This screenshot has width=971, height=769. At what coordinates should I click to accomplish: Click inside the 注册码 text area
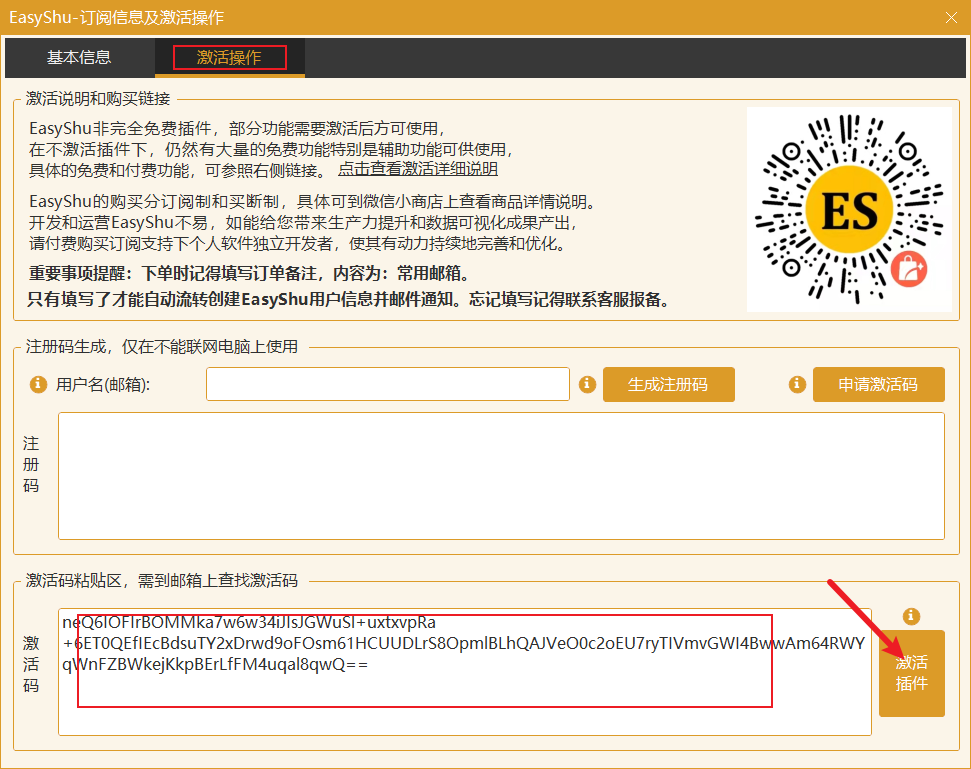click(x=501, y=476)
